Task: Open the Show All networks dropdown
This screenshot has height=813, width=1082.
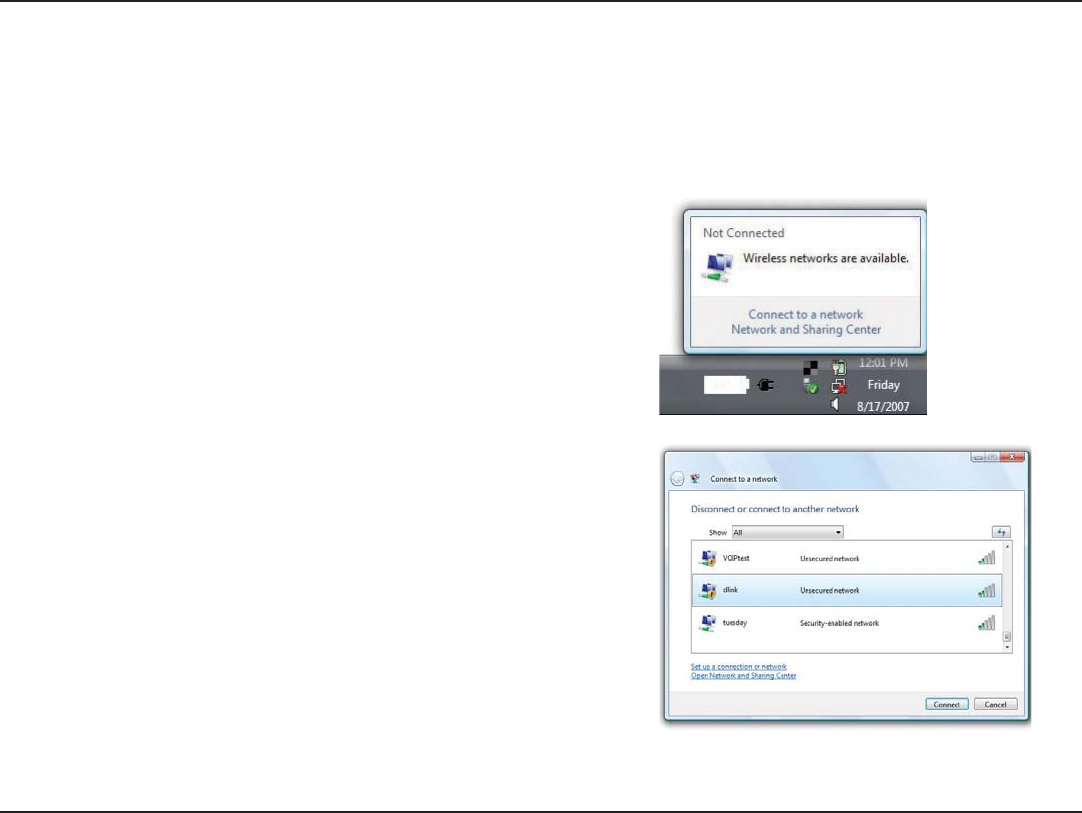Action: click(x=787, y=532)
